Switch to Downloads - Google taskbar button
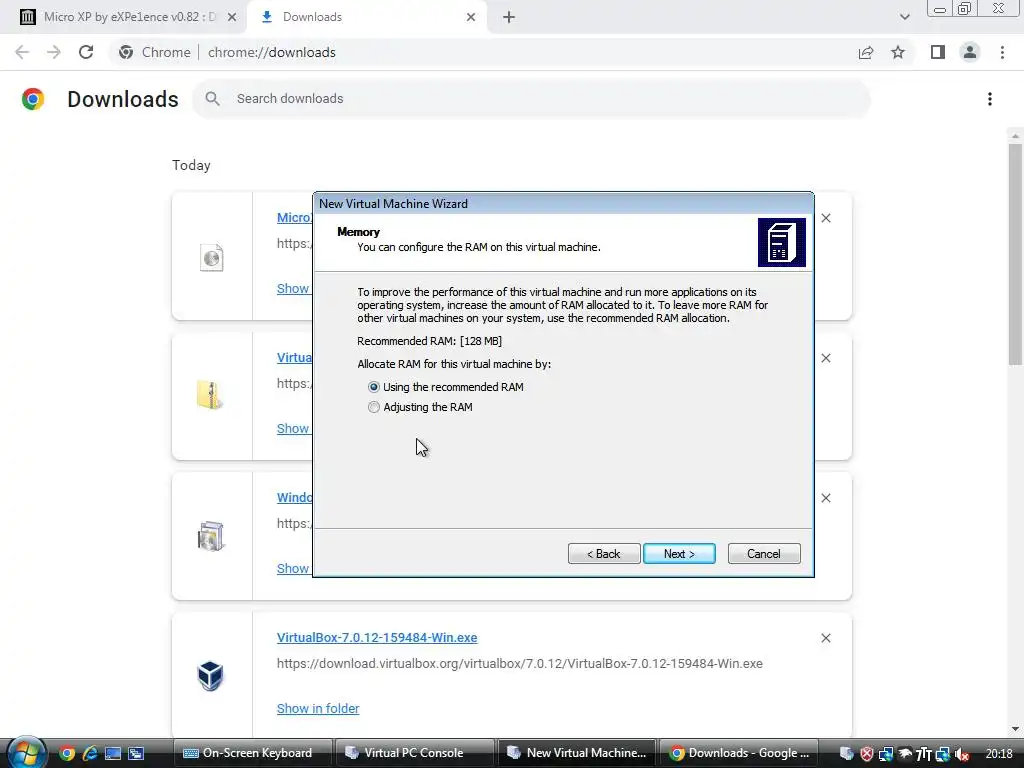Screen dimensions: 1024x768 coord(738,753)
